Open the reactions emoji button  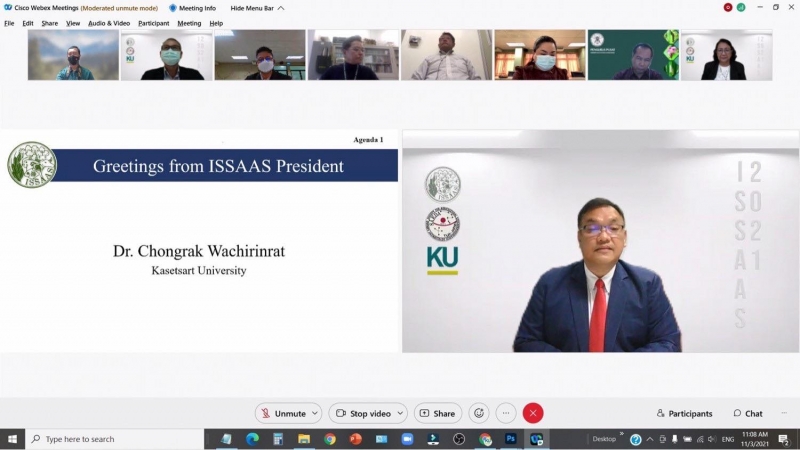(479, 413)
